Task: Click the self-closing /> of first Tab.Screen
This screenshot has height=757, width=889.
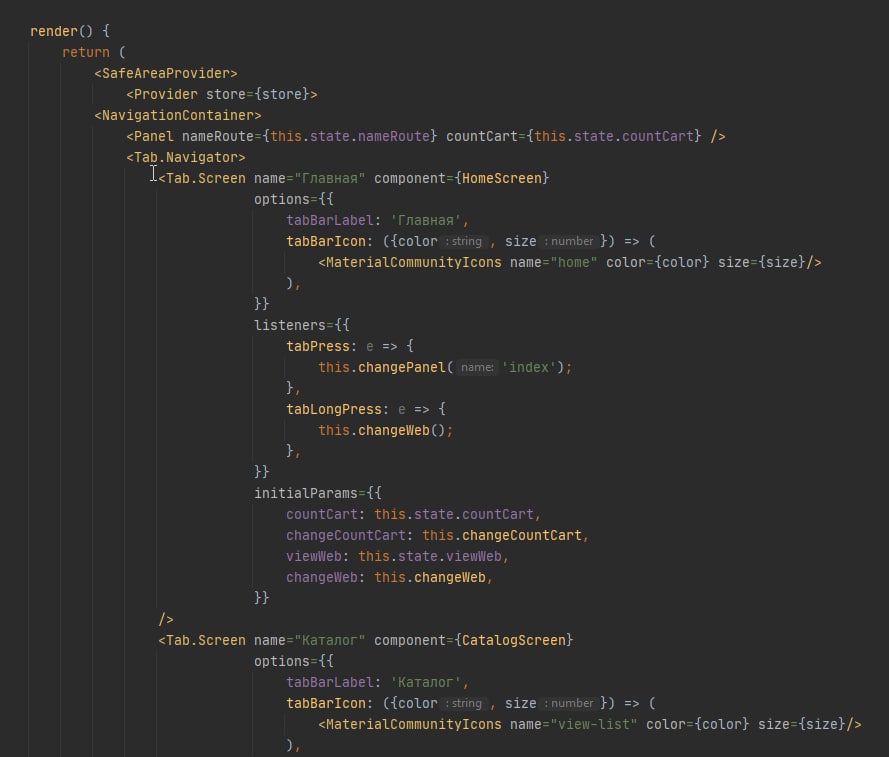Action: [x=166, y=619]
